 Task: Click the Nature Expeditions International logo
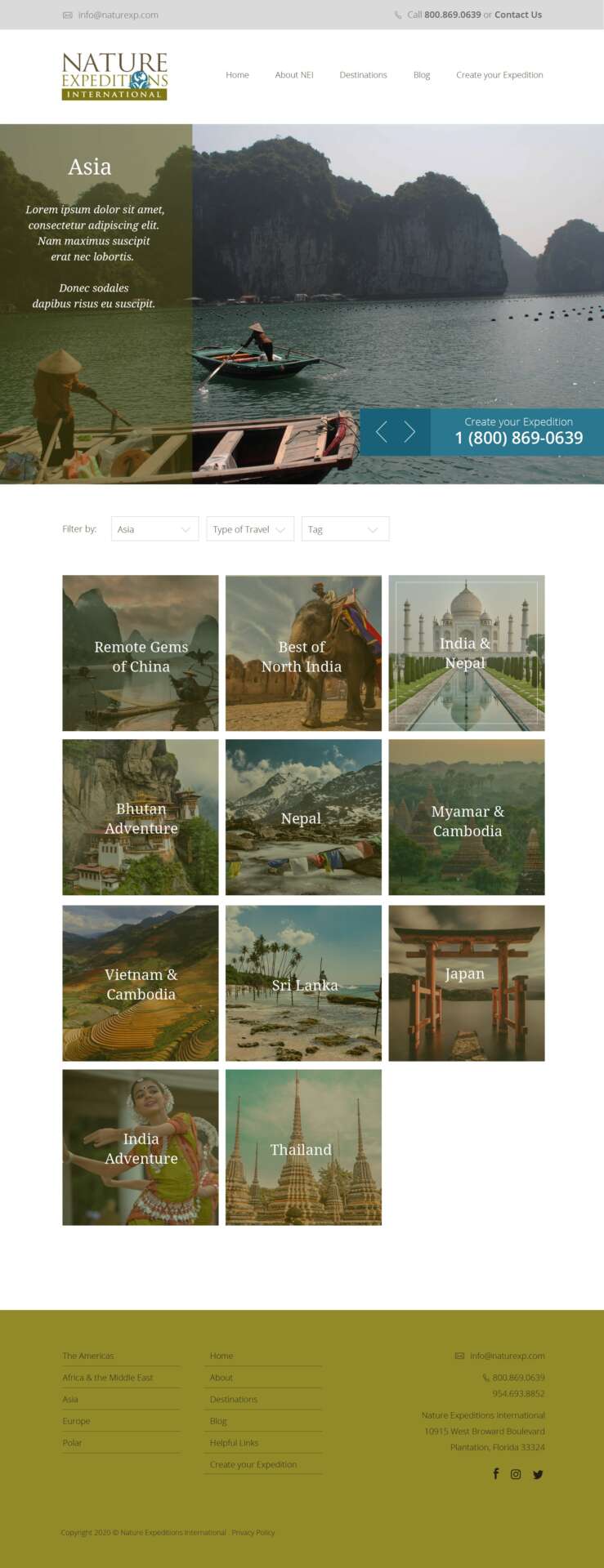(x=114, y=76)
